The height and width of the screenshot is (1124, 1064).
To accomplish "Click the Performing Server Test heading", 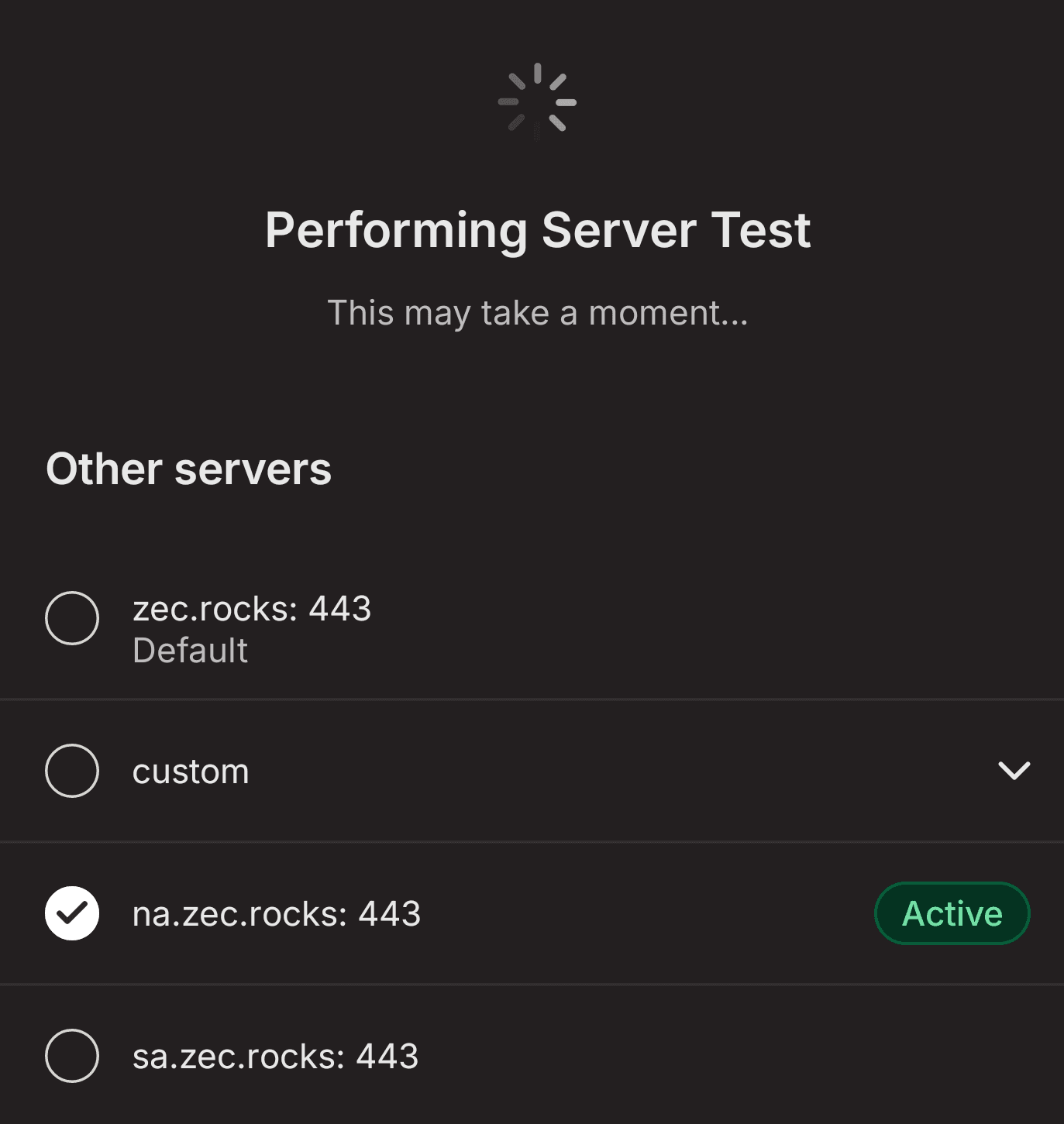I will click(x=538, y=230).
